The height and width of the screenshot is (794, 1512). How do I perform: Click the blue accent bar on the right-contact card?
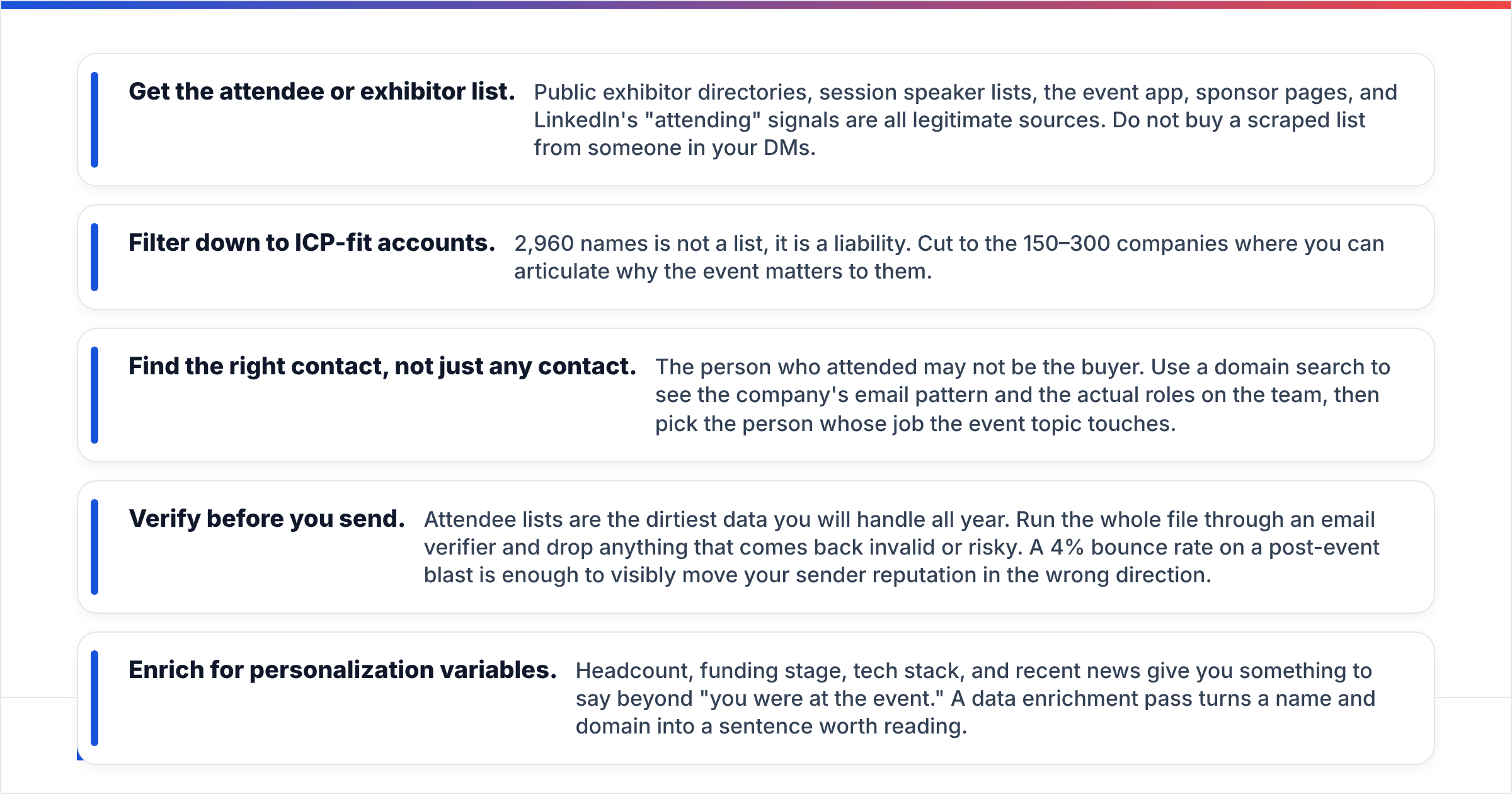(94, 395)
